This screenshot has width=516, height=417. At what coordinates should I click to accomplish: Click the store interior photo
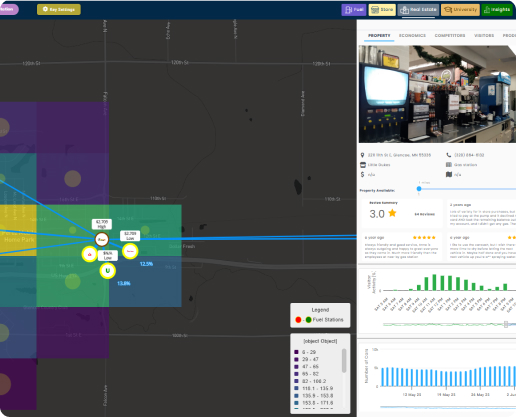click(x=437, y=94)
